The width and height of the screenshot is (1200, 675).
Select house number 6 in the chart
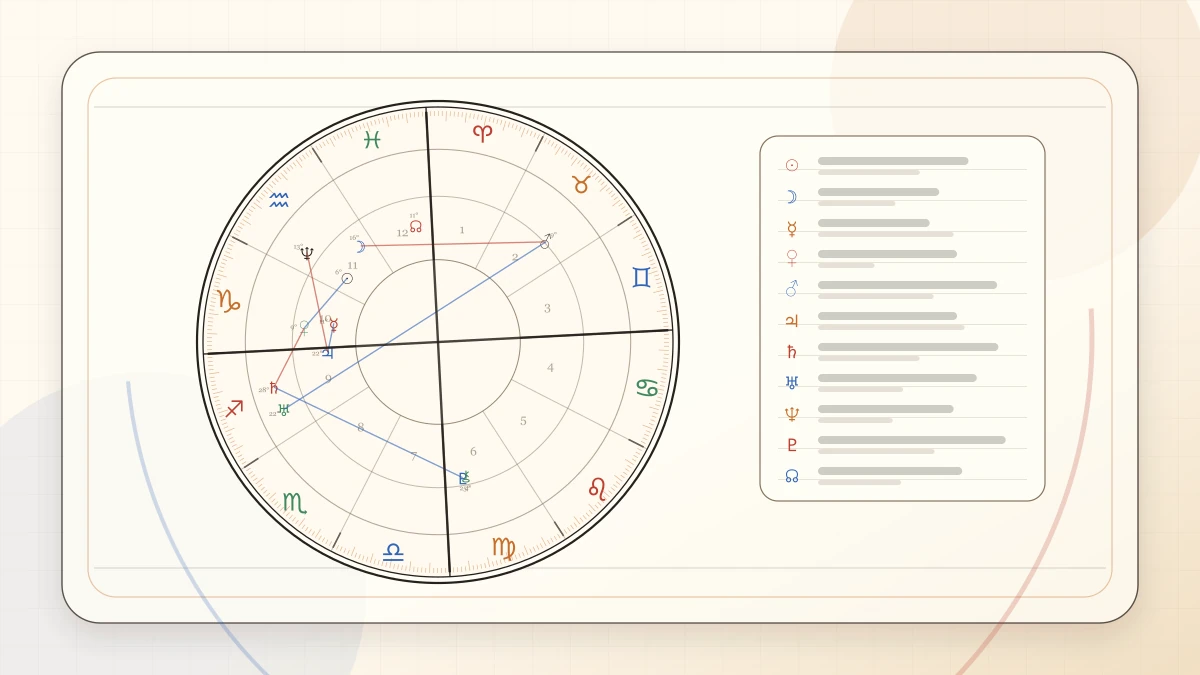pos(473,452)
